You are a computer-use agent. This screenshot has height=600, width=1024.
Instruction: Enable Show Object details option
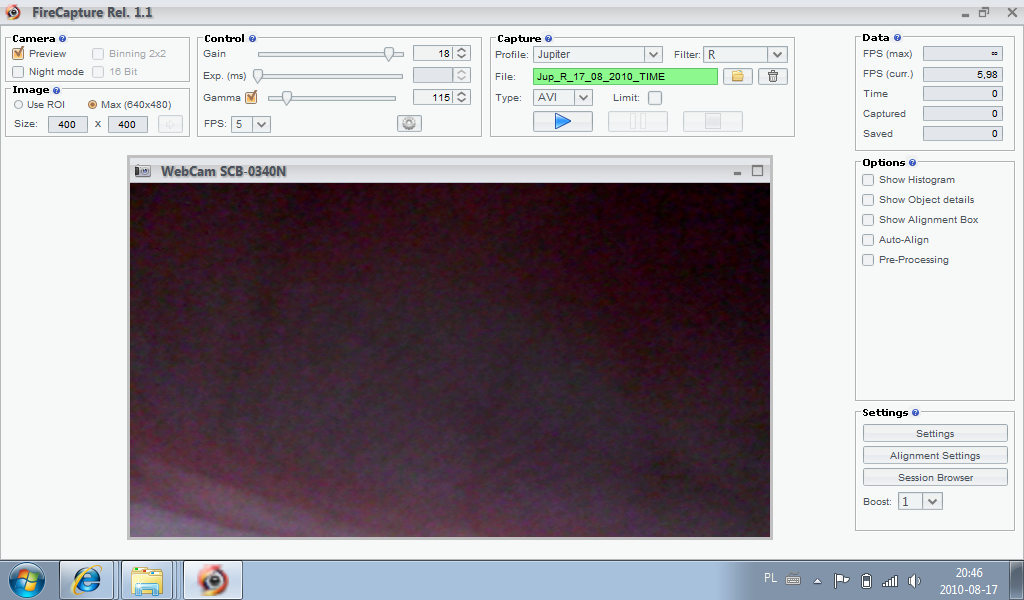click(x=868, y=200)
